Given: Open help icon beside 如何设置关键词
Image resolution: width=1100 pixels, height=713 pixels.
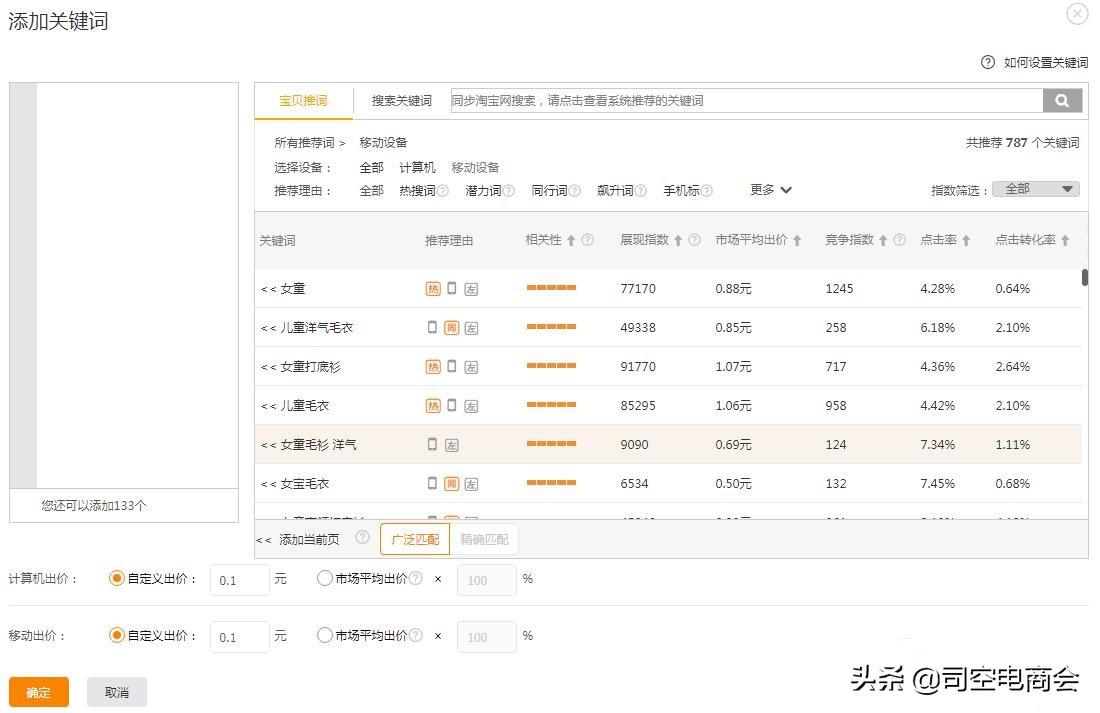Looking at the screenshot, I should coord(988,62).
